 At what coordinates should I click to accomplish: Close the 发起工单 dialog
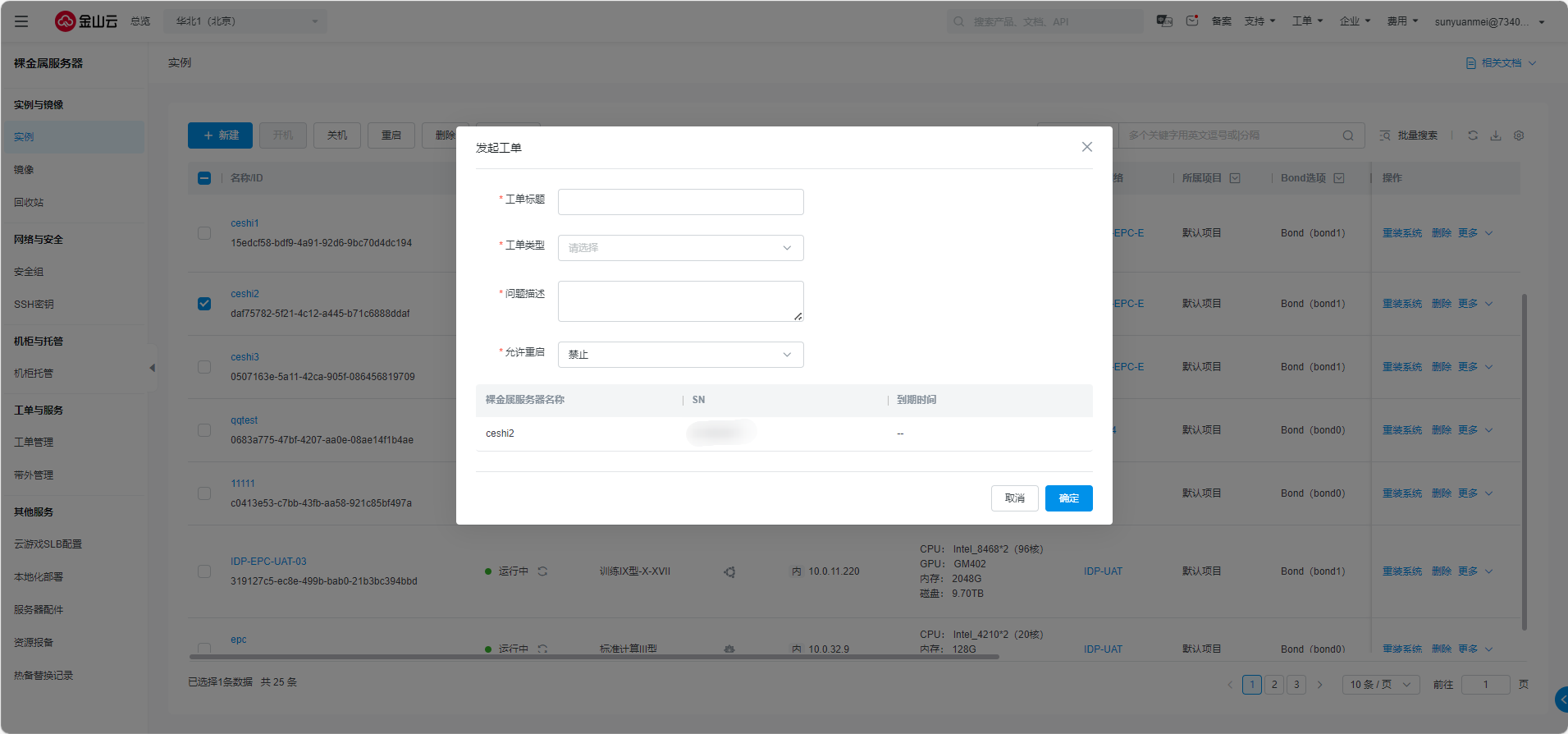coord(1087,147)
